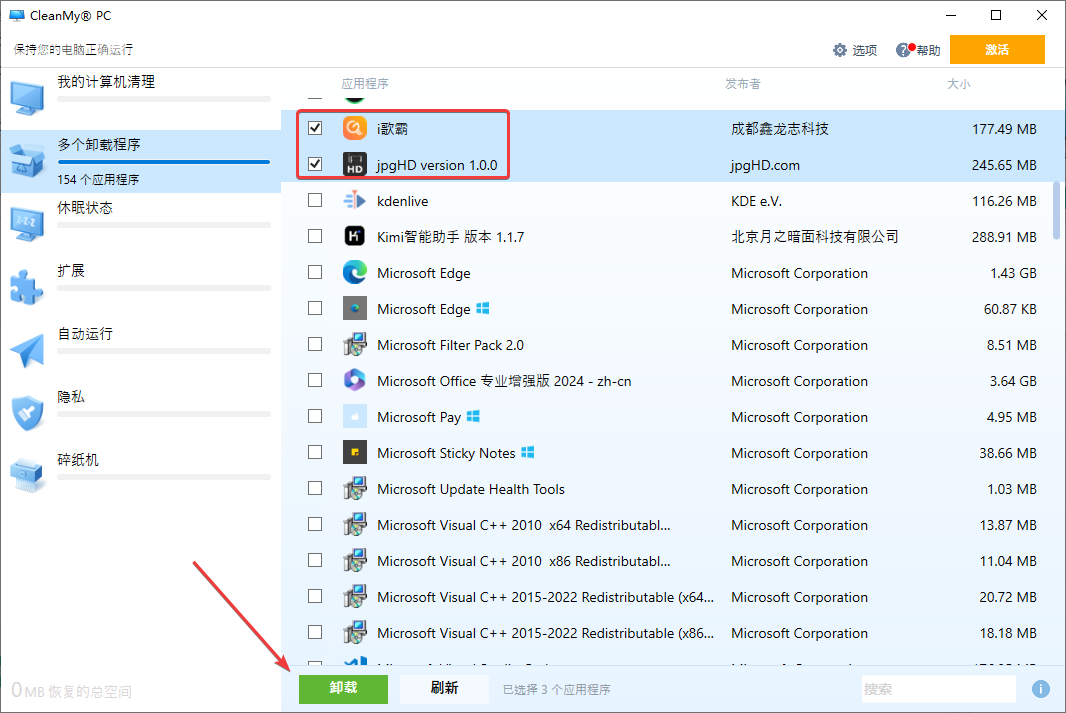Click the jpgHD application icon
The width and height of the screenshot is (1066, 713).
pyautogui.click(x=354, y=164)
